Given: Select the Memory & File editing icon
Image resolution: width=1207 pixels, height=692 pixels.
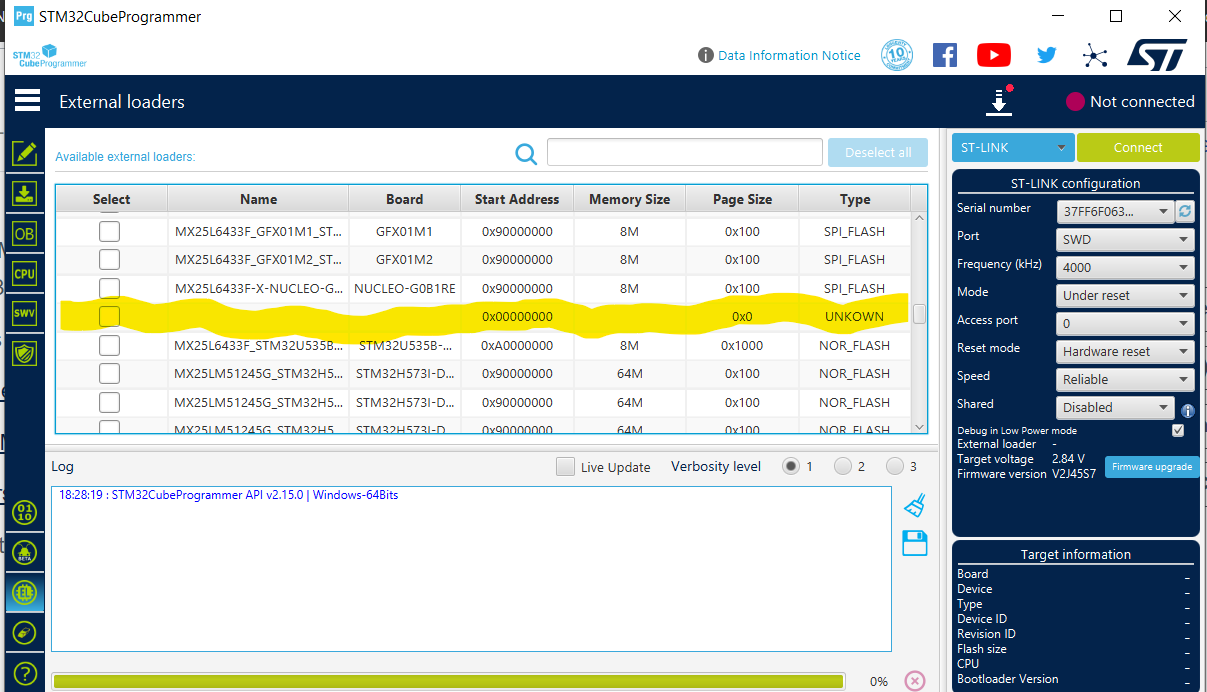Looking at the screenshot, I should click(25, 153).
